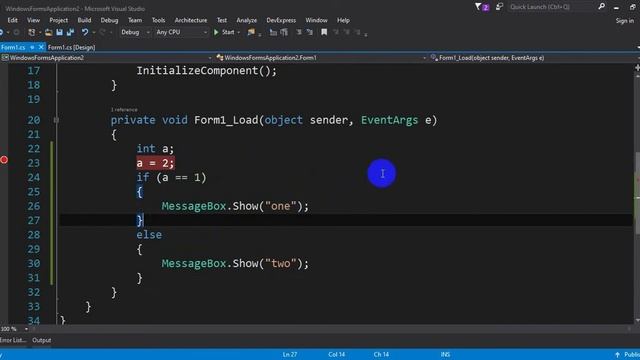
Task: Close the Form1.cs tab
Action: 41,47
